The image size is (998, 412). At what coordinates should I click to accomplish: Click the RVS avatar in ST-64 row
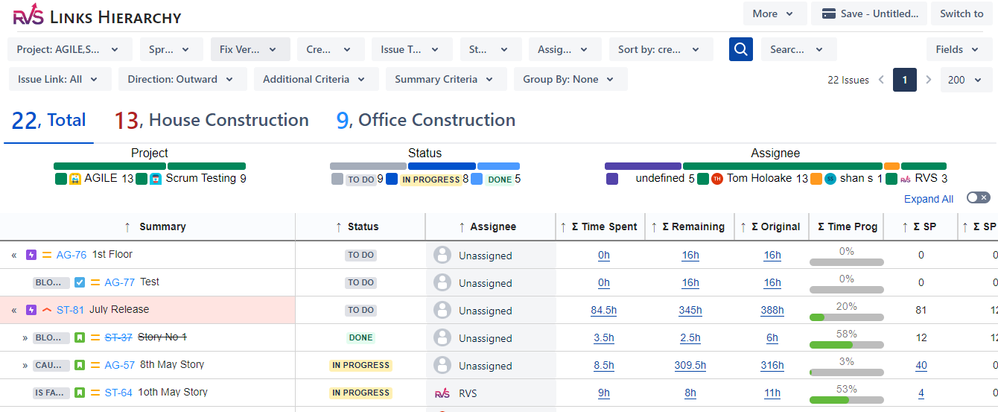click(441, 394)
